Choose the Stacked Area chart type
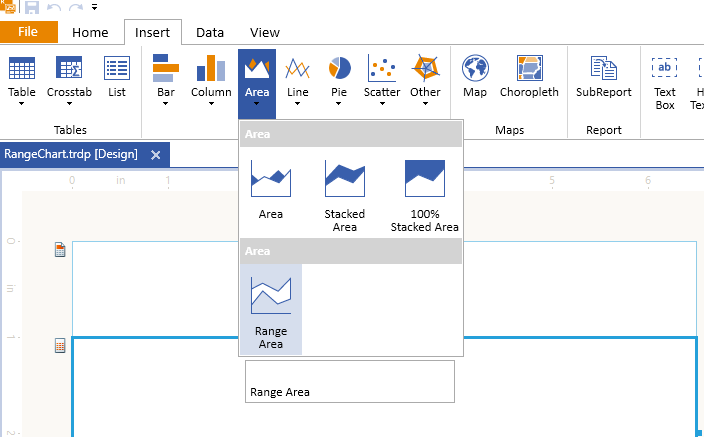 [345, 196]
